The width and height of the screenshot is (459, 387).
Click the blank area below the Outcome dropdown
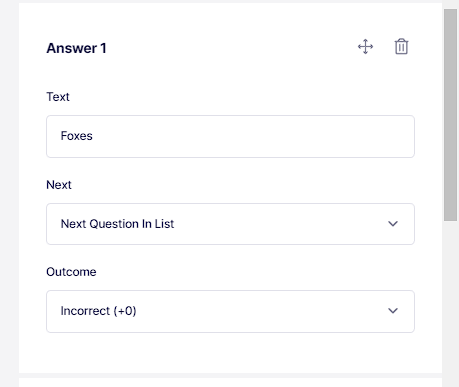coord(230,353)
